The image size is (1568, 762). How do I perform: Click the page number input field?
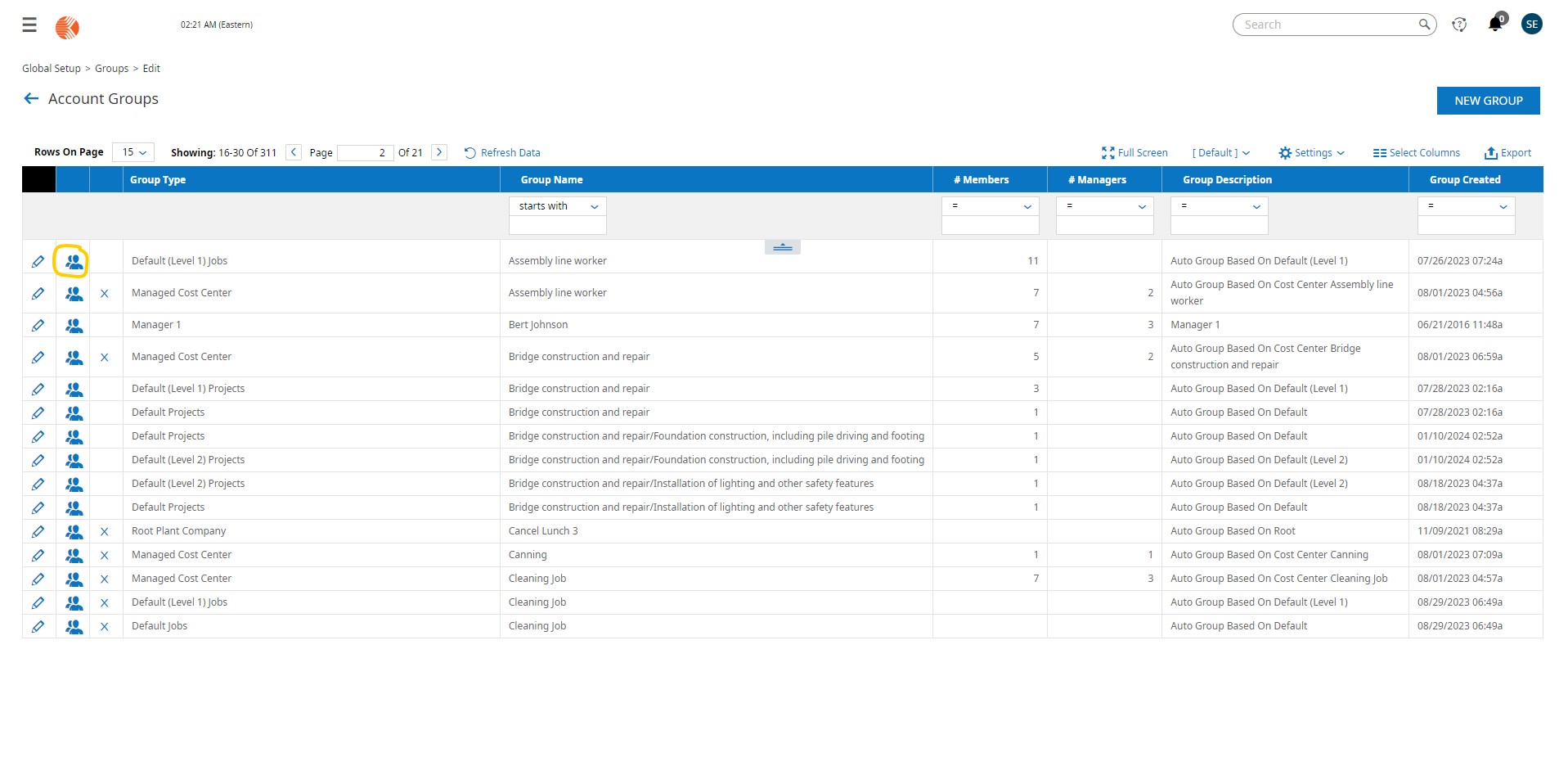[x=365, y=153]
